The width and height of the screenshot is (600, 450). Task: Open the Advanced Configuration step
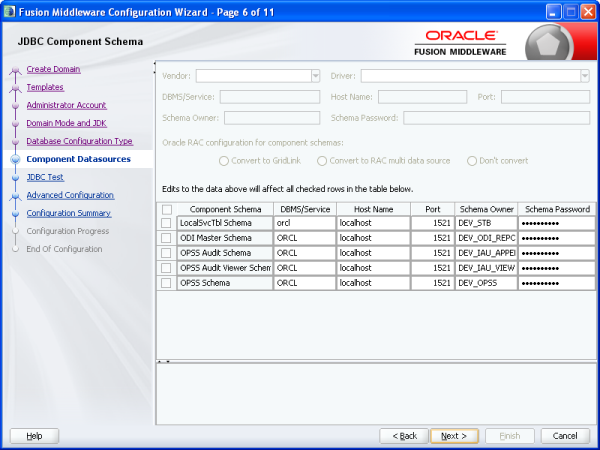70,195
